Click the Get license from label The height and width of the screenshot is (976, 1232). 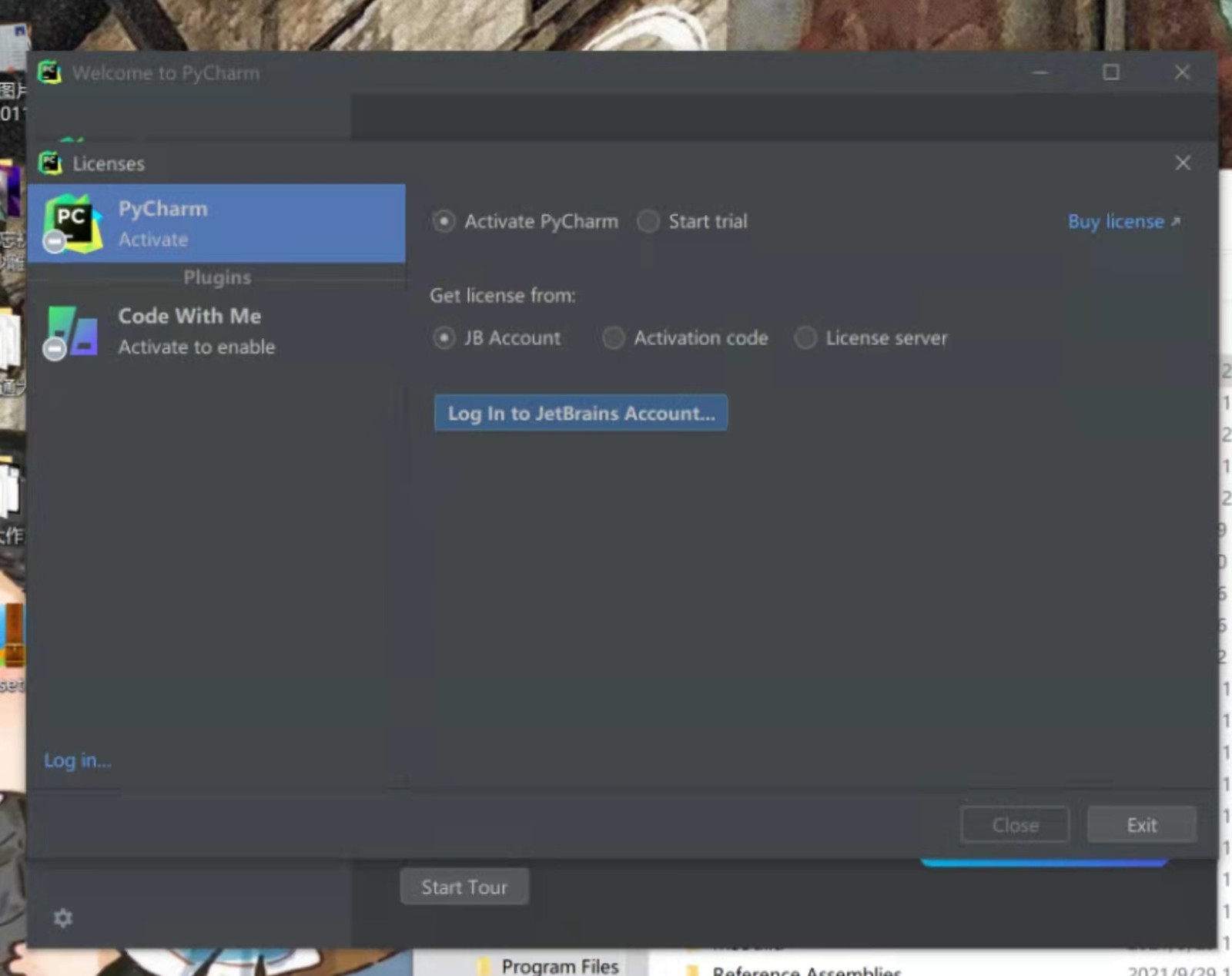(503, 296)
